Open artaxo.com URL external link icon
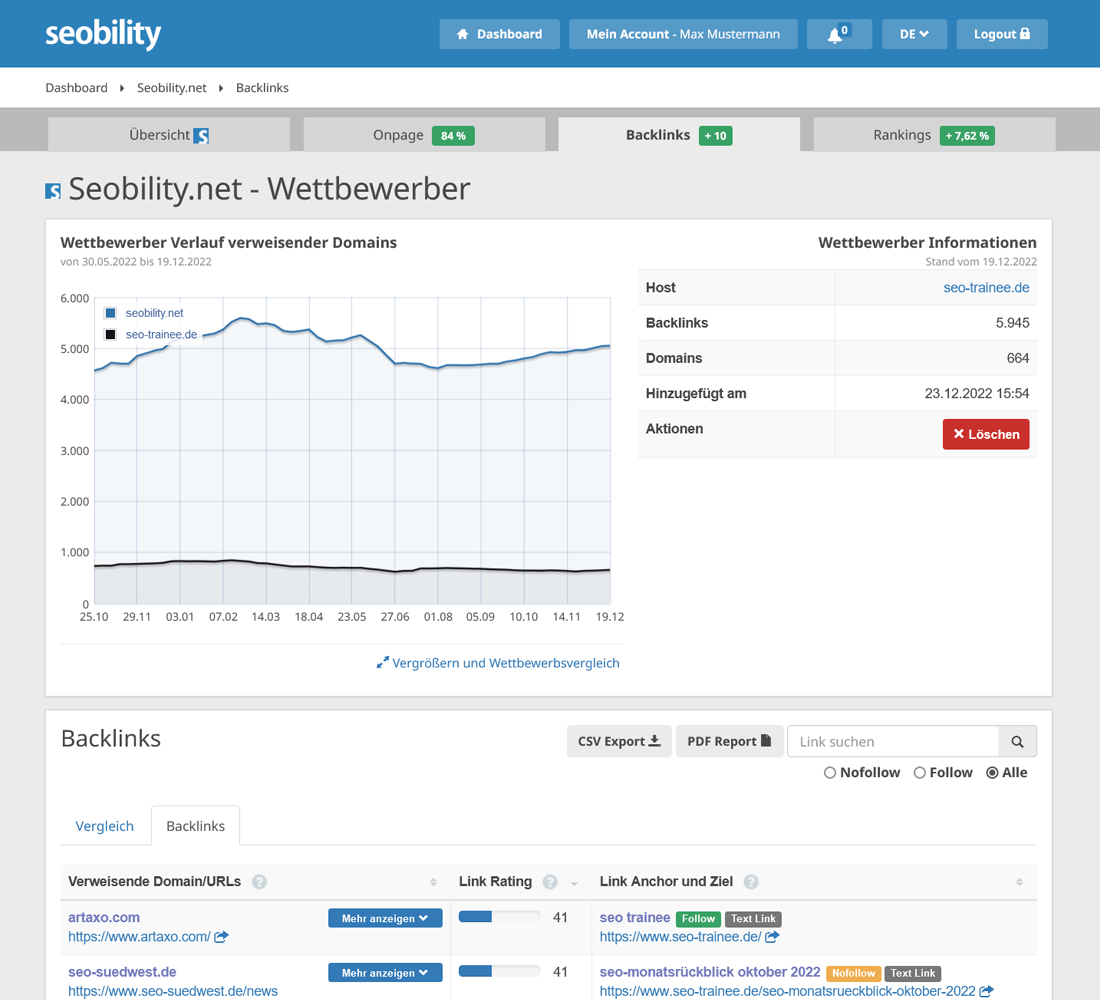Image resolution: width=1100 pixels, height=1000 pixels. coord(221,936)
